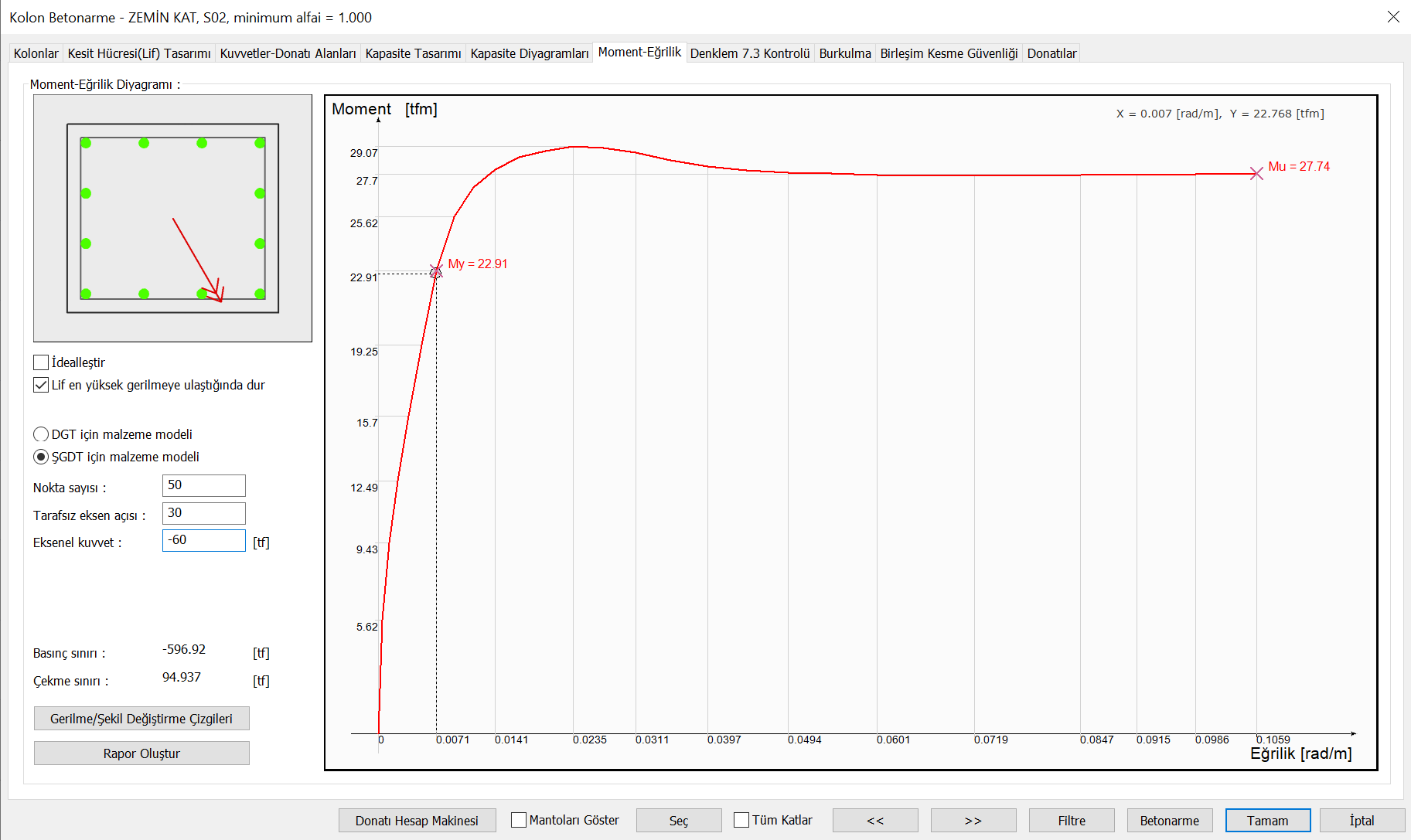Click the Rapor Oluştur button
1411x840 pixels.
[141, 753]
